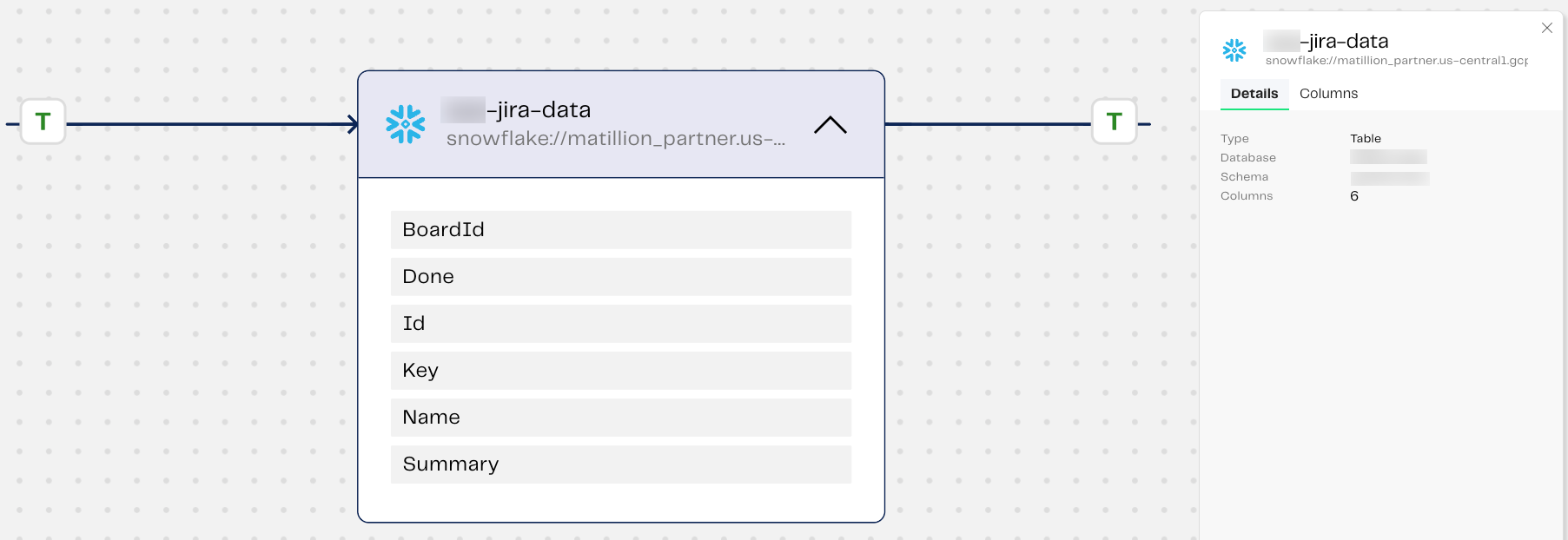The height and width of the screenshot is (540, 1568).
Task: Select the Summary column row
Action: [620, 464]
